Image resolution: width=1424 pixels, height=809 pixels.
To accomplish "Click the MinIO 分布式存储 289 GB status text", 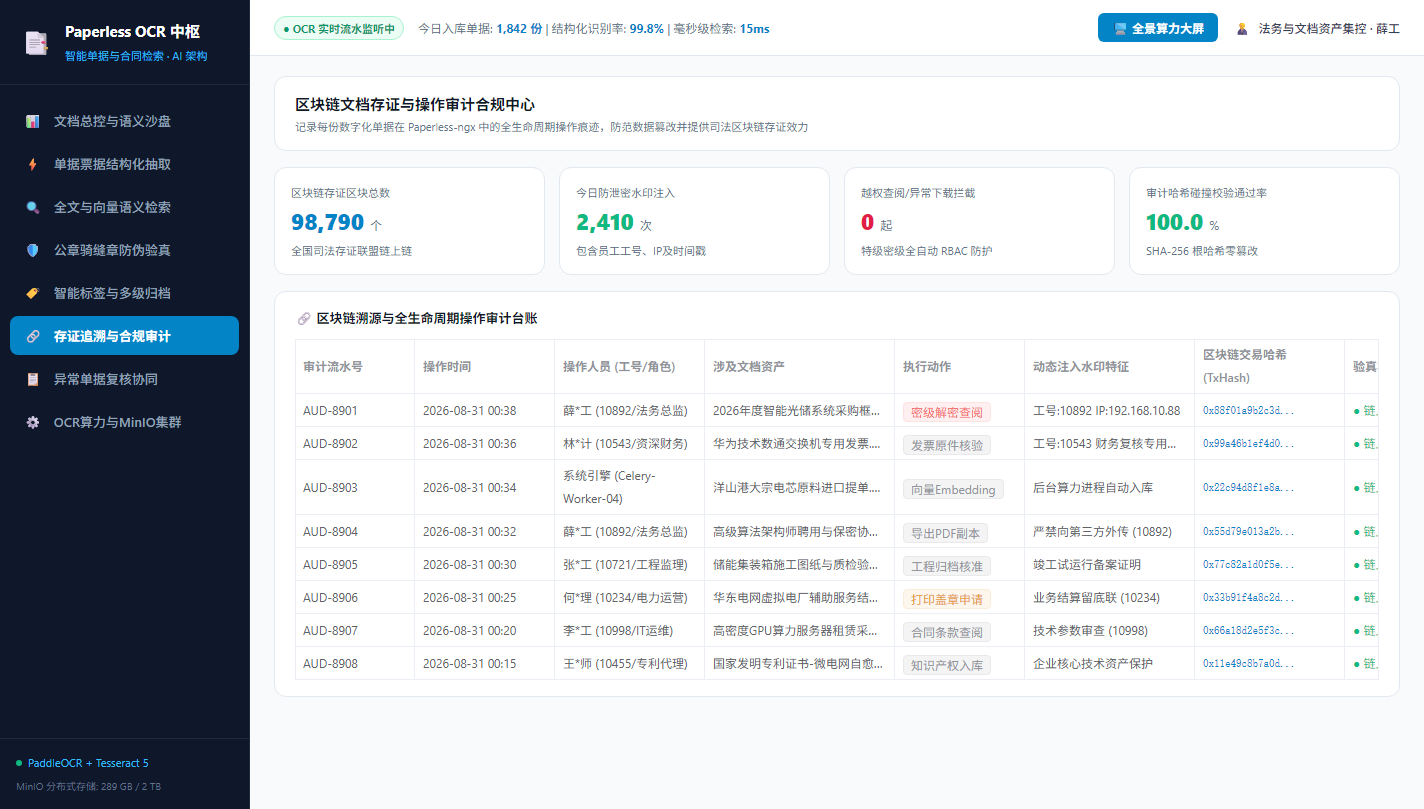I will tap(88, 787).
